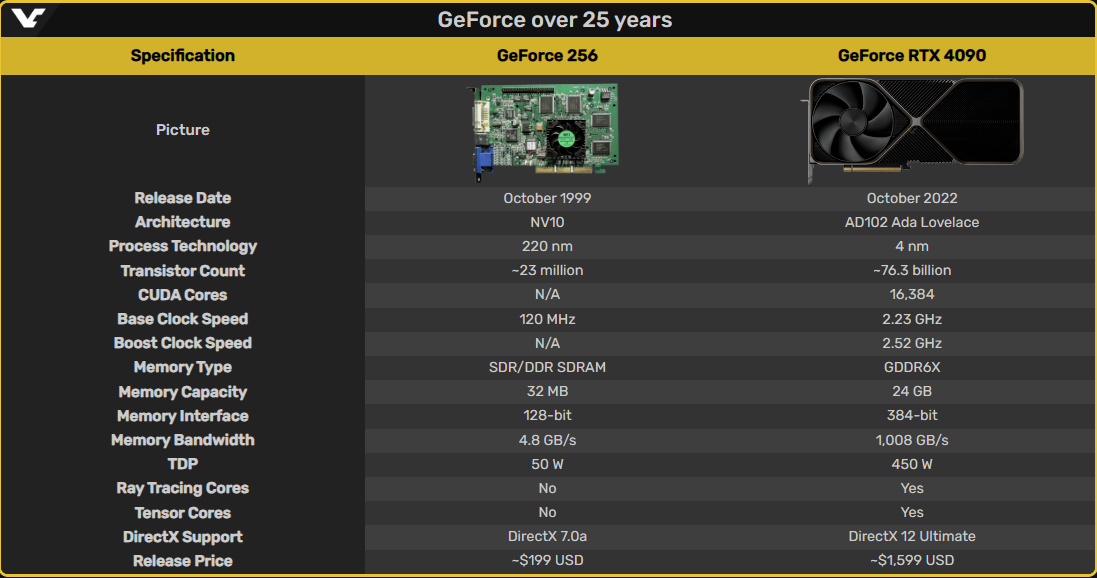This screenshot has width=1097, height=578.
Task: Select the '220 nm' cell
Action: (x=547, y=246)
